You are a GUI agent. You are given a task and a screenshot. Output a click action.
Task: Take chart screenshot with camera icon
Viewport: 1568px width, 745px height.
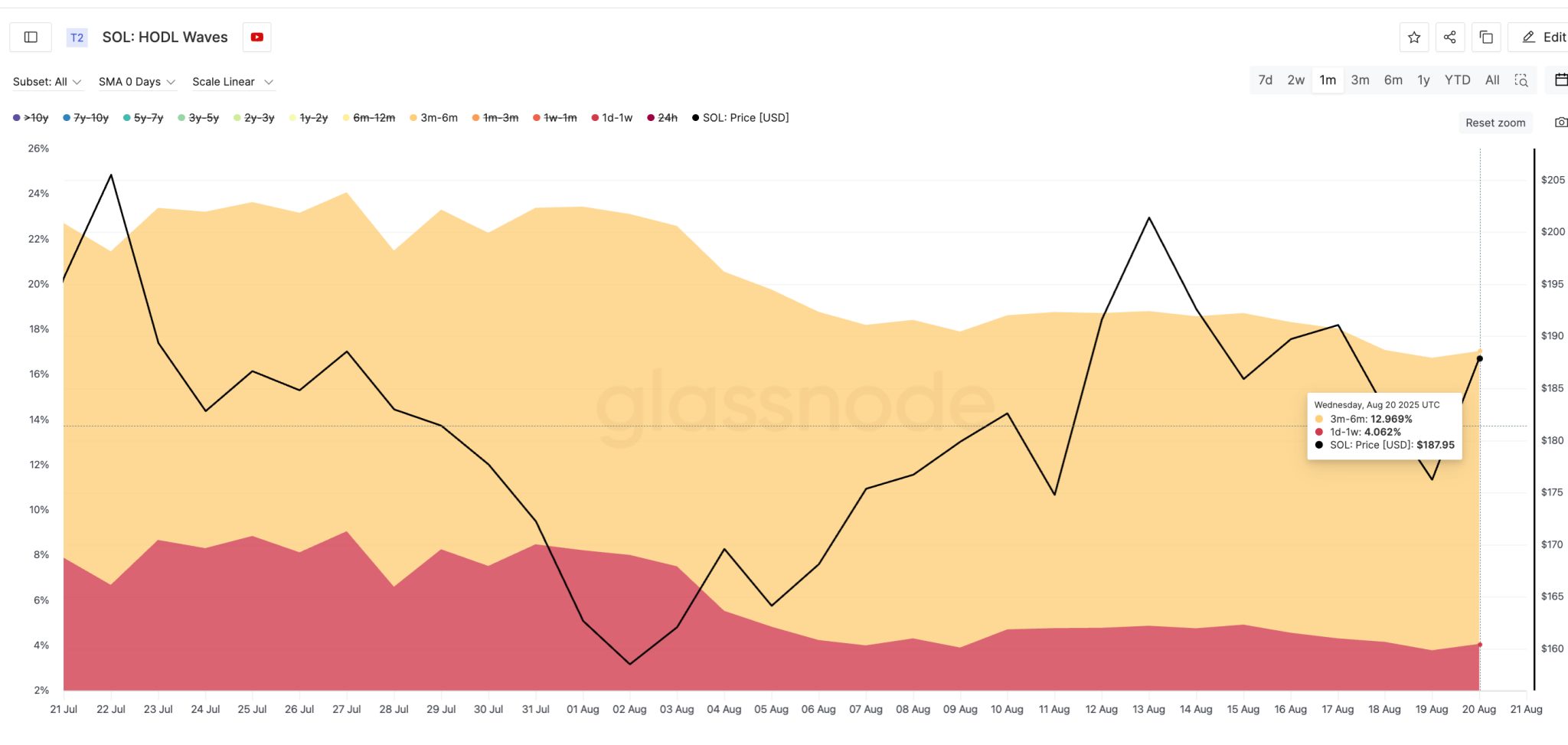click(1560, 123)
